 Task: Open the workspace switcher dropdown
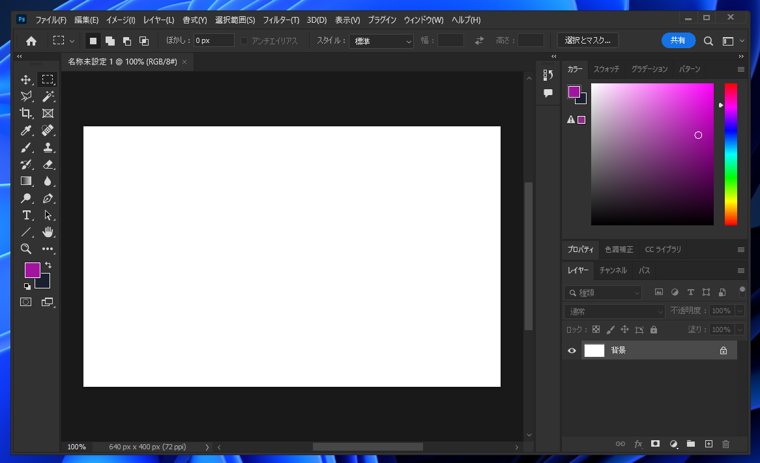click(x=732, y=41)
